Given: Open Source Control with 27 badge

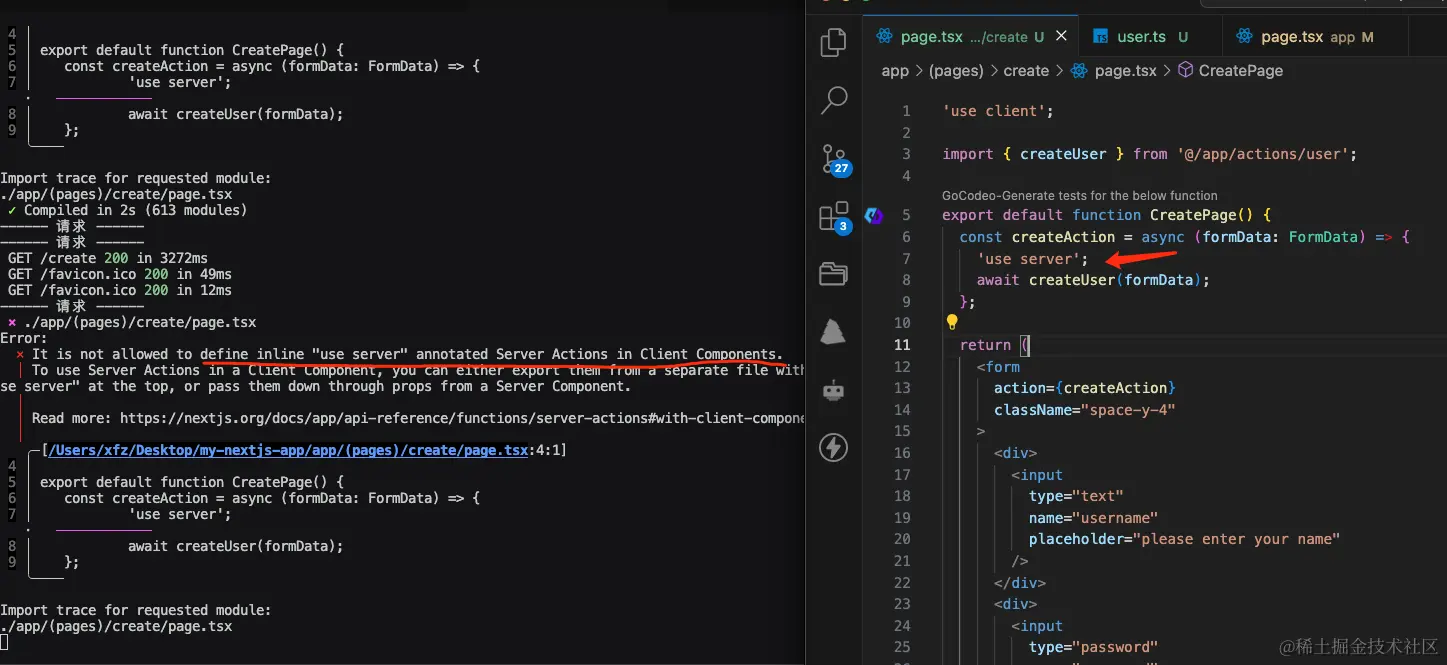Looking at the screenshot, I should [x=834, y=159].
